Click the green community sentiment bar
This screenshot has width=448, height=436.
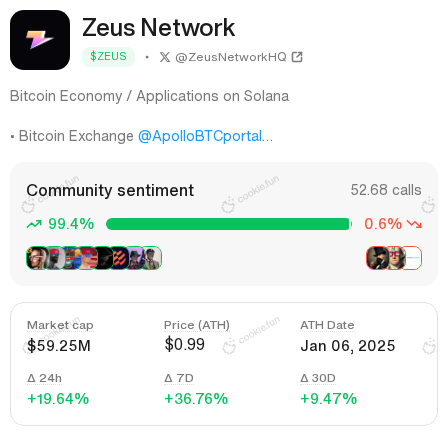click(x=228, y=224)
